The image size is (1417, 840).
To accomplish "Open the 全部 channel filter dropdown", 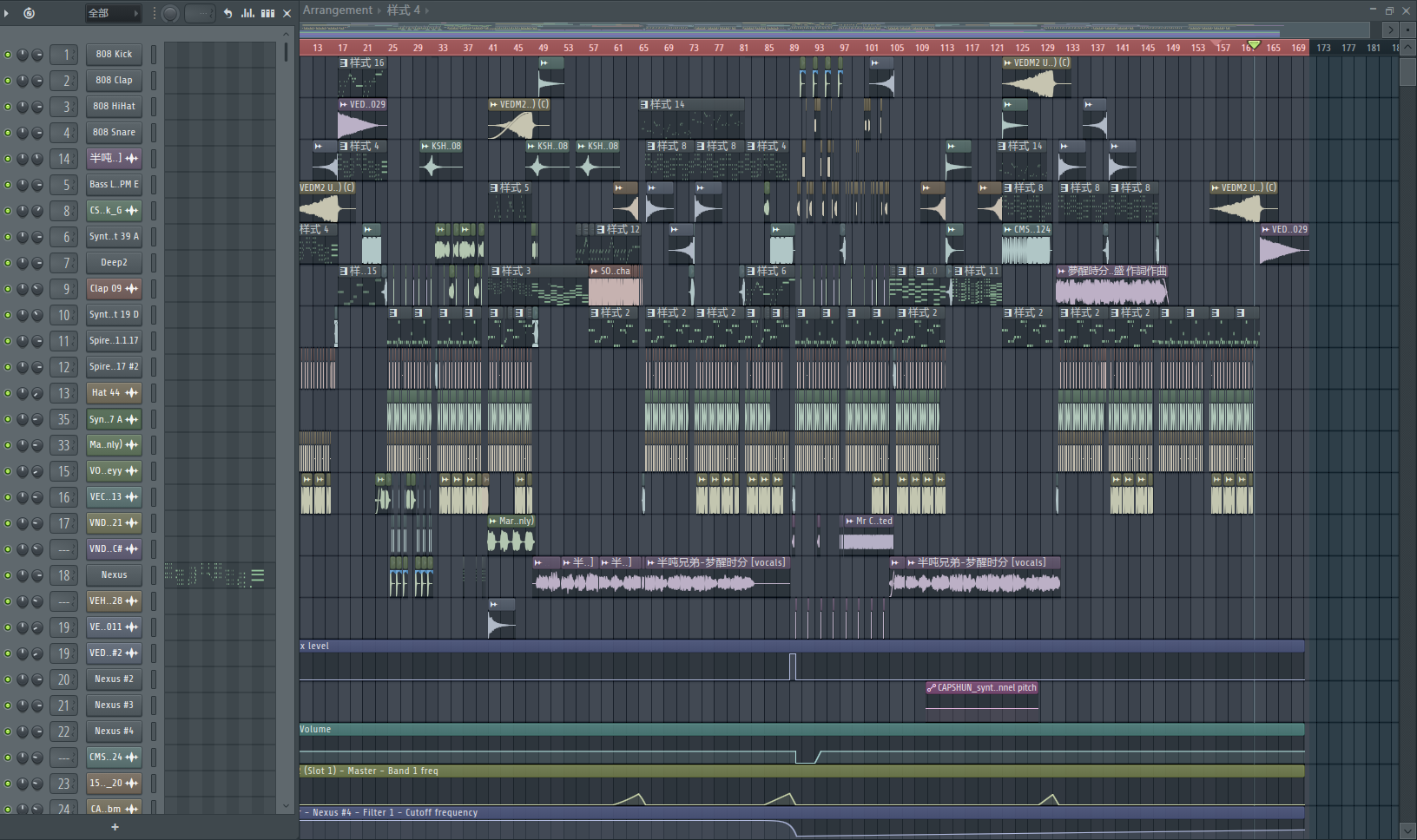I will click(x=113, y=13).
